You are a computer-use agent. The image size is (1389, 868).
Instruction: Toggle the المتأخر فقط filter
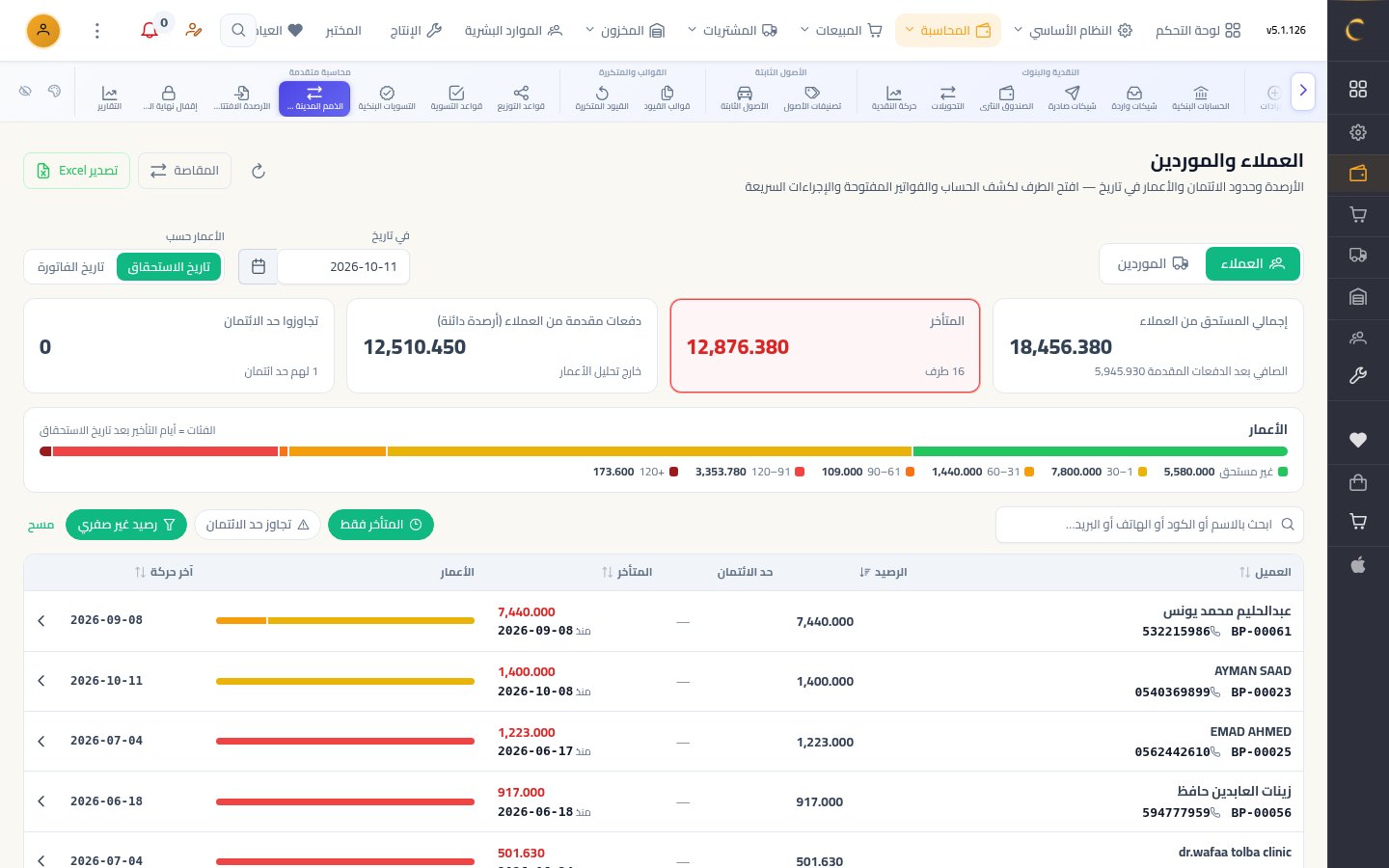click(381, 525)
